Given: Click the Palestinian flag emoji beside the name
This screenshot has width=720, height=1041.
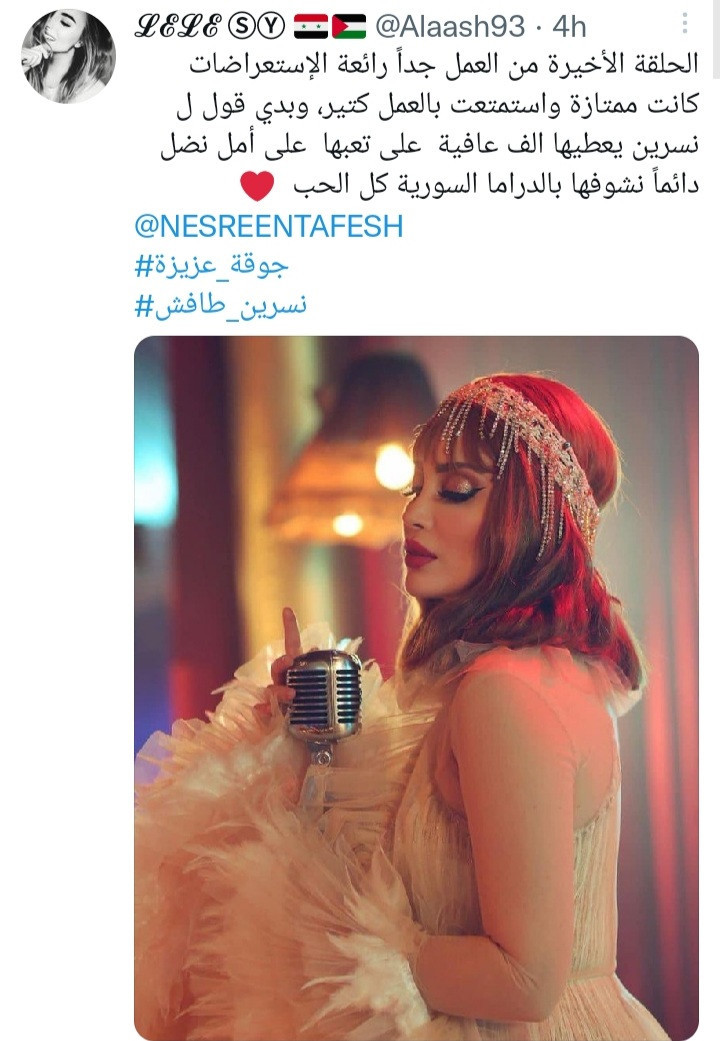Looking at the screenshot, I should (x=349, y=27).
